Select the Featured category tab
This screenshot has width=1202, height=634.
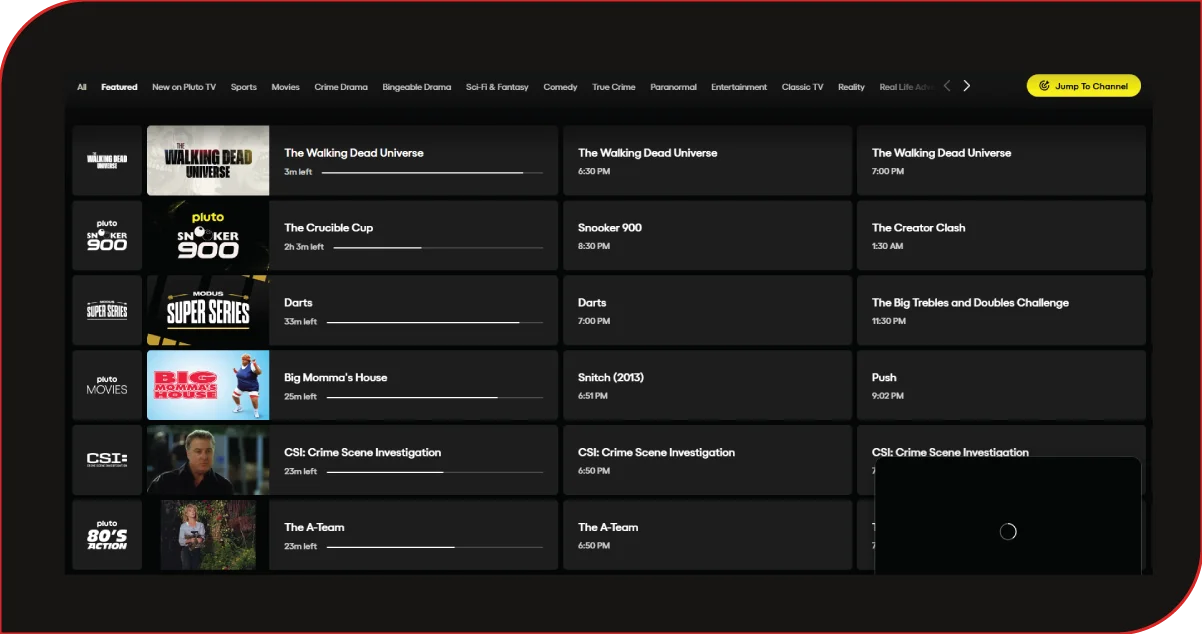(119, 87)
